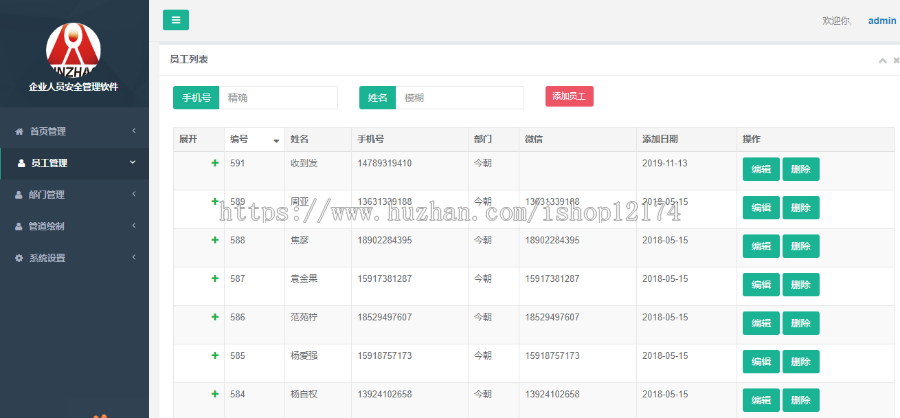Viewport: 900px width, 418px height.
Task: Click 编辑 for employee 587
Action: pyautogui.click(x=761, y=285)
